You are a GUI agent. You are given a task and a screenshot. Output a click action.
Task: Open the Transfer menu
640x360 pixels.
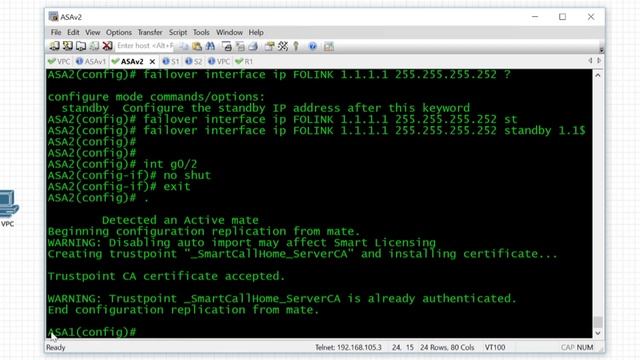tap(150, 32)
